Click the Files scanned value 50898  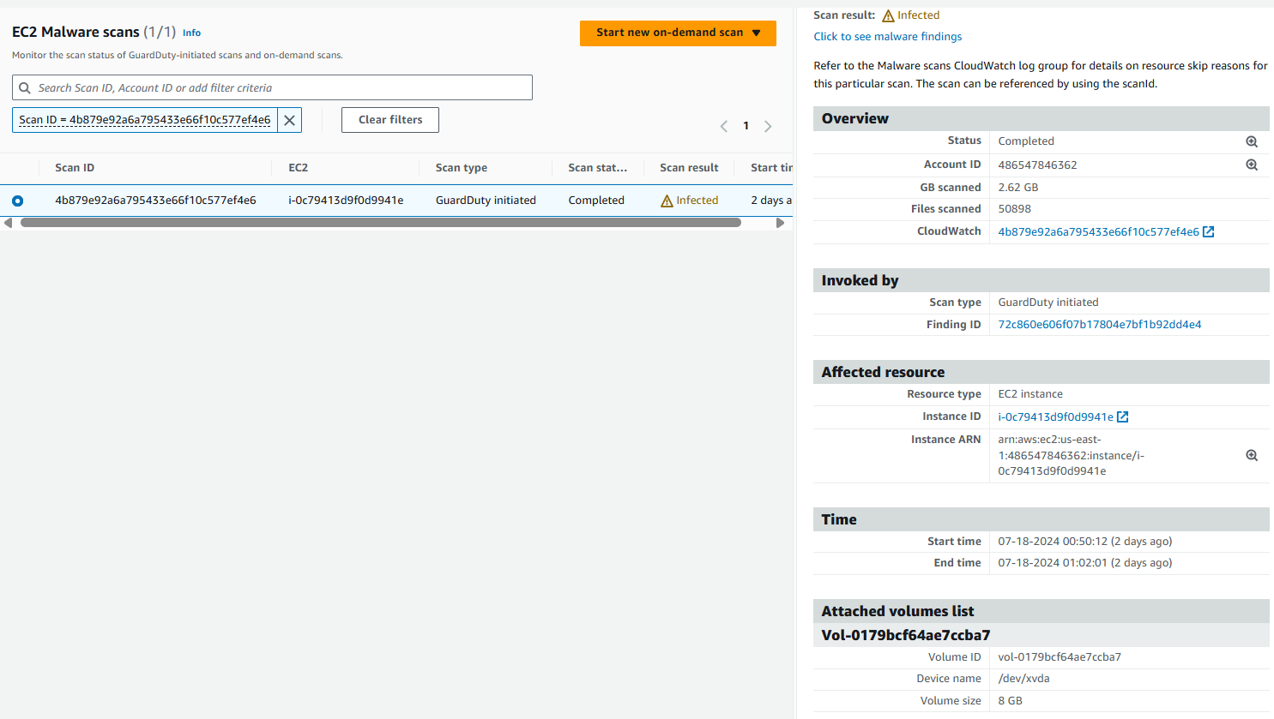point(1014,209)
